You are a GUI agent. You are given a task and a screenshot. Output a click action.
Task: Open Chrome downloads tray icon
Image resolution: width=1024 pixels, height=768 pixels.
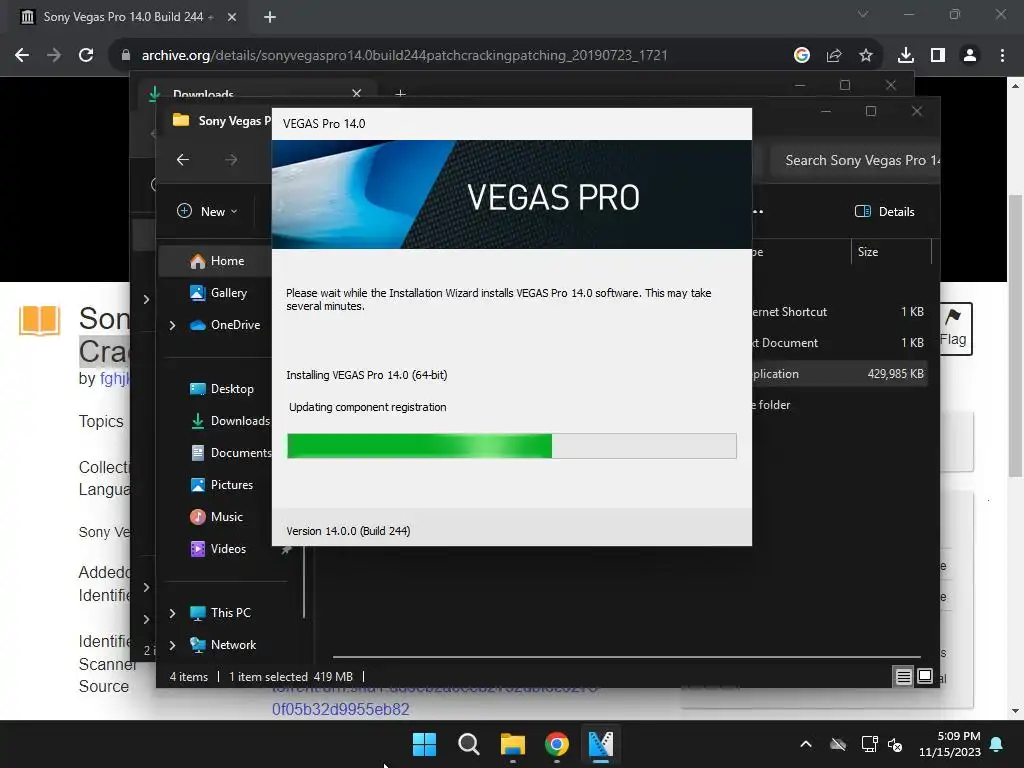click(x=905, y=56)
